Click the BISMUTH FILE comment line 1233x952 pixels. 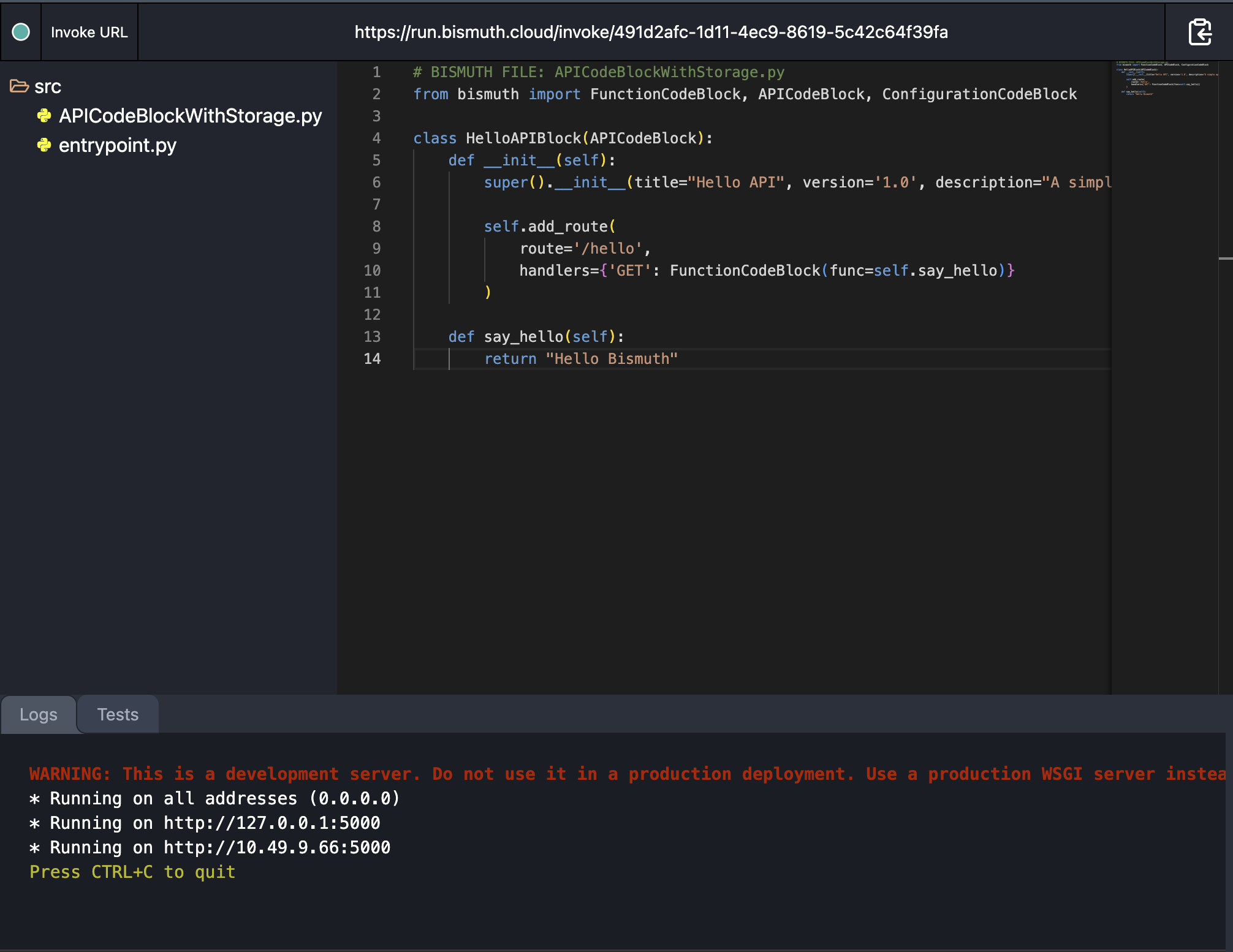coord(599,72)
